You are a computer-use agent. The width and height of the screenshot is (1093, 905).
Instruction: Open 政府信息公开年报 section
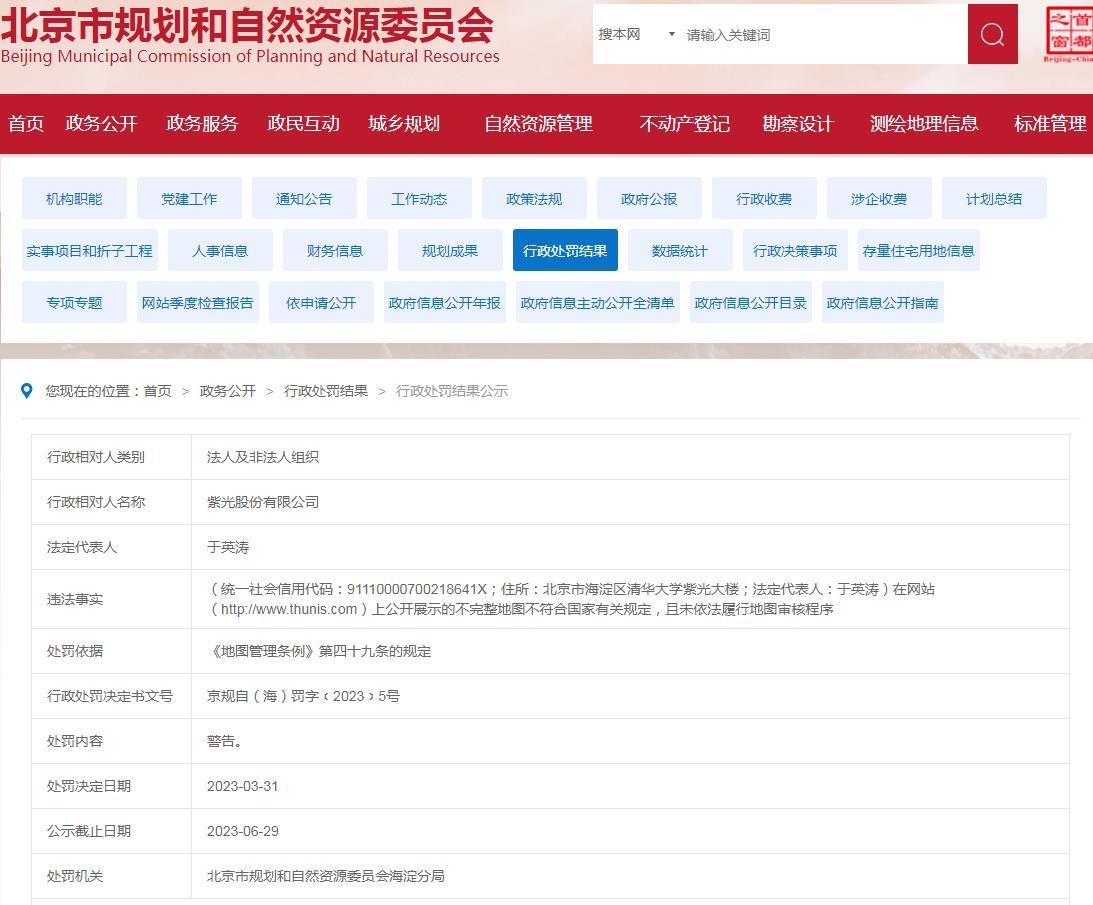pos(444,303)
